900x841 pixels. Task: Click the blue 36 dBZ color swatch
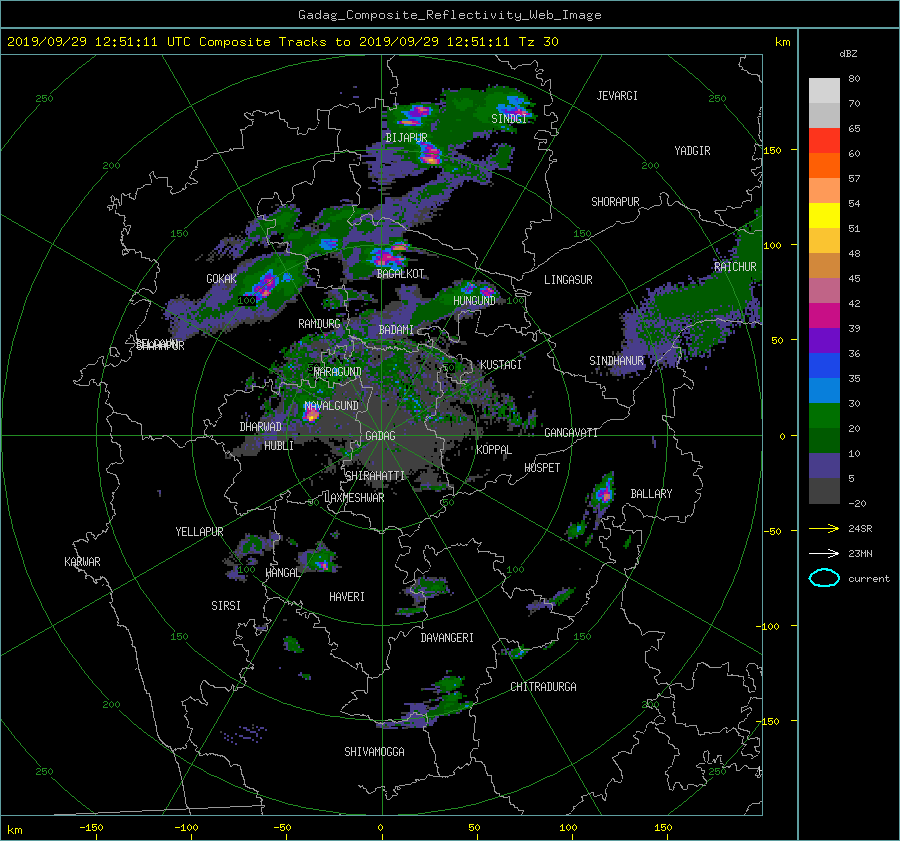click(x=824, y=366)
